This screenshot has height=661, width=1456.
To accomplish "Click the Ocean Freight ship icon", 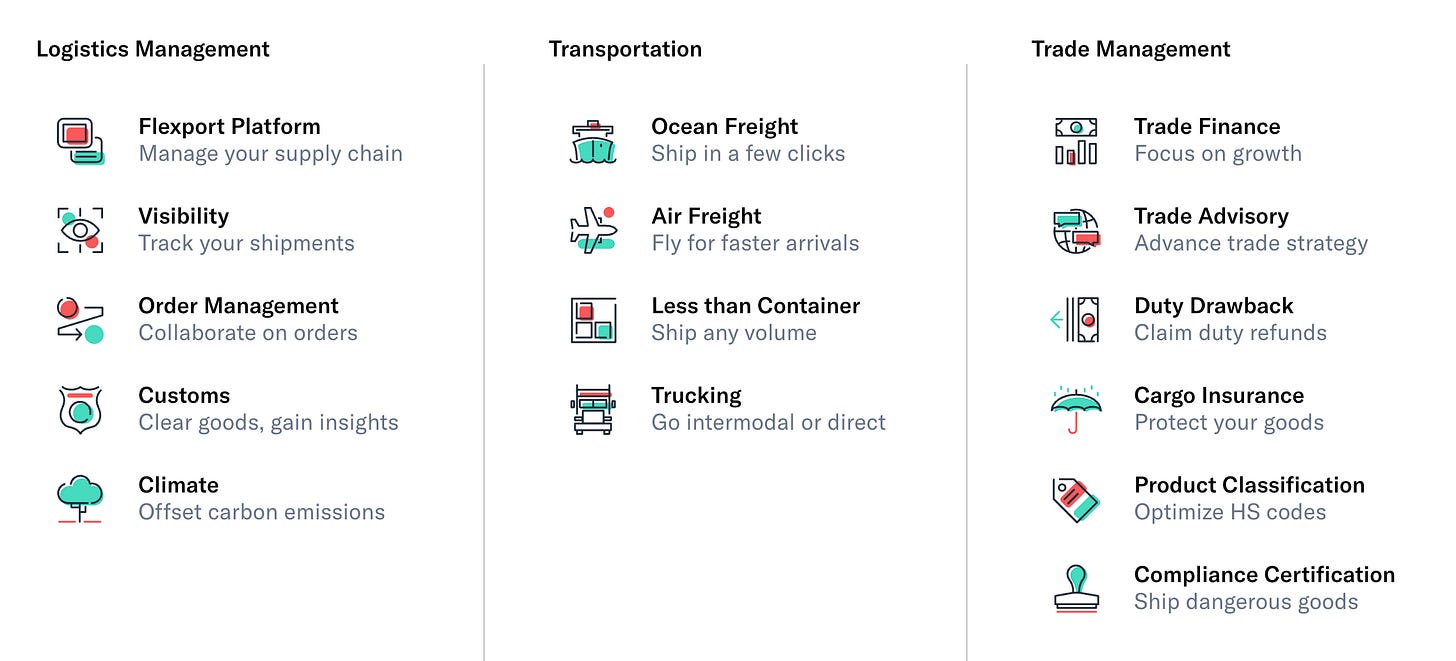I will click(593, 140).
